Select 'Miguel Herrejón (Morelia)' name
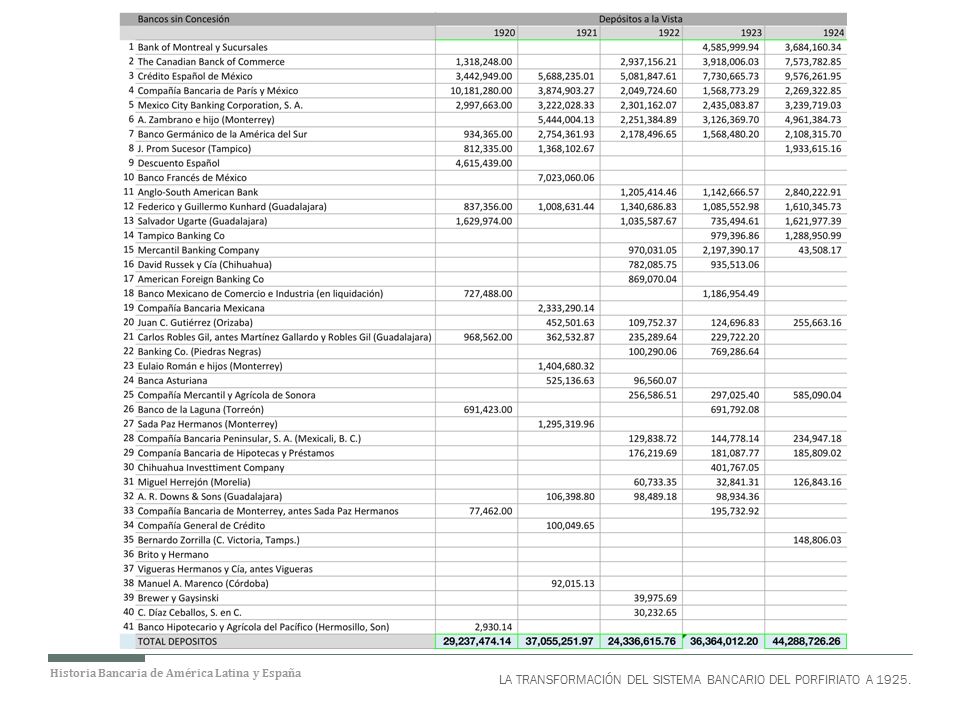The image size is (960, 720). coord(193,482)
